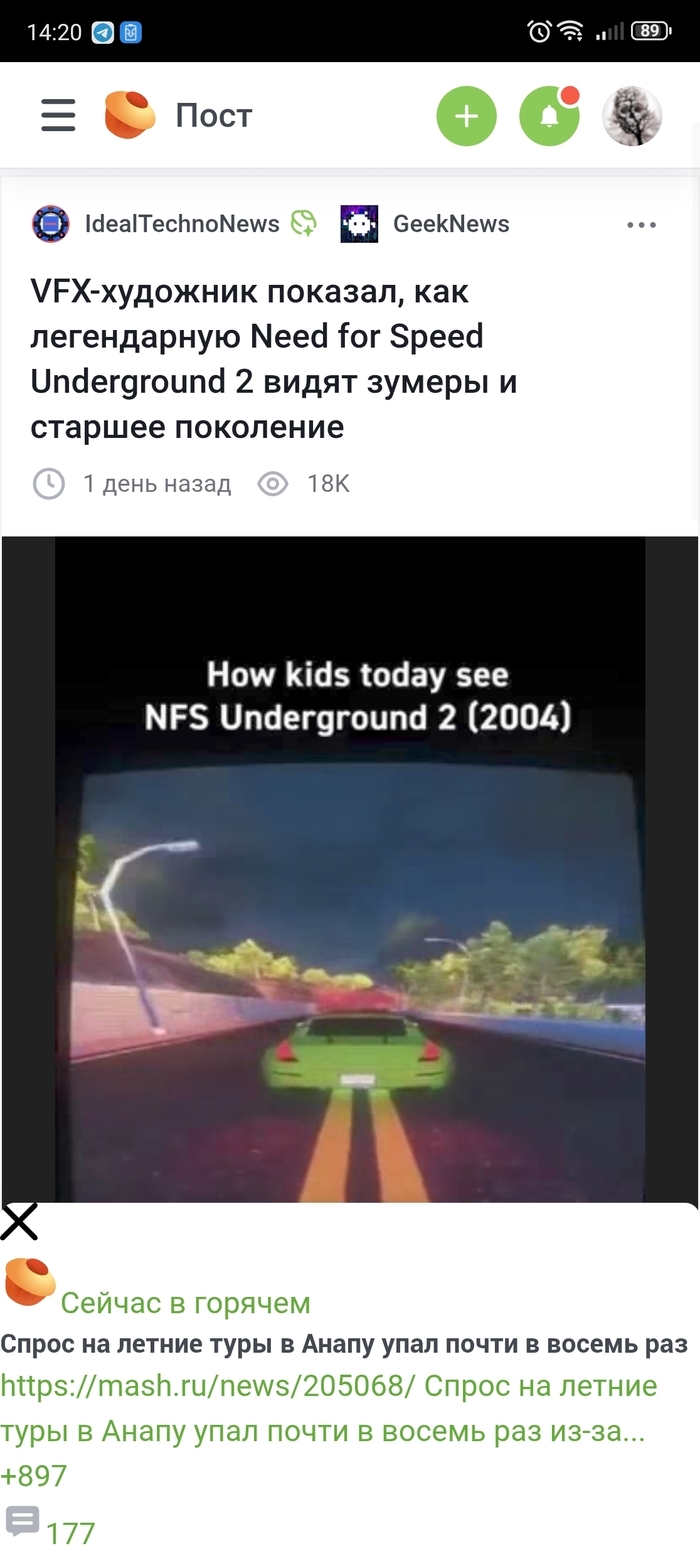Open "Сейчас в горячем" section

(x=185, y=1303)
